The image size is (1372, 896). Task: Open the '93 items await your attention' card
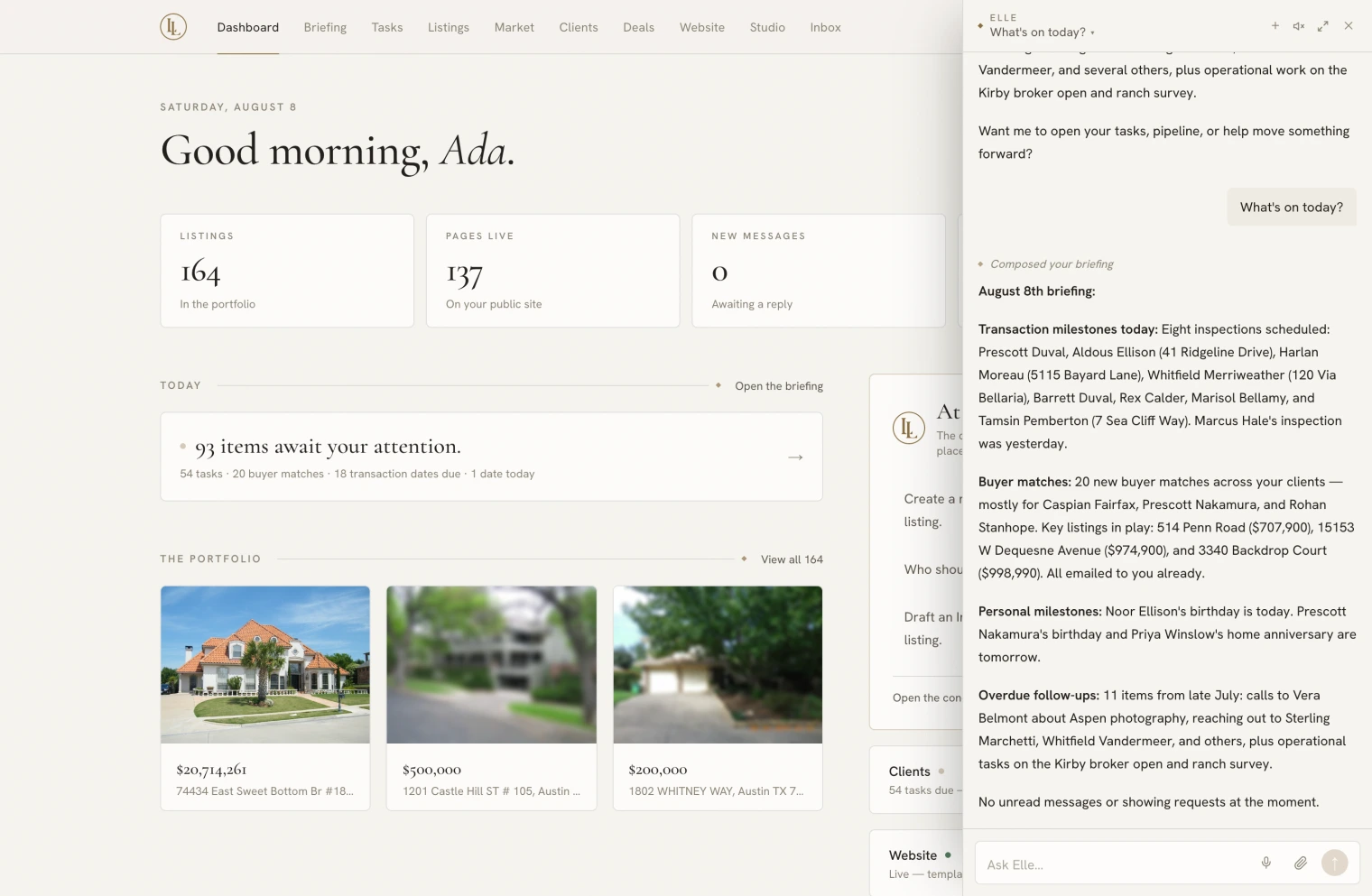(x=492, y=457)
